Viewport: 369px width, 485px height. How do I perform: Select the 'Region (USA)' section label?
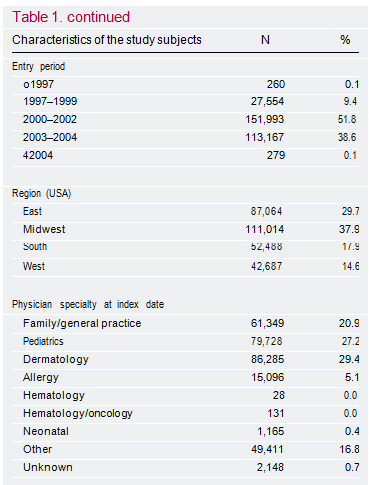click(x=42, y=193)
